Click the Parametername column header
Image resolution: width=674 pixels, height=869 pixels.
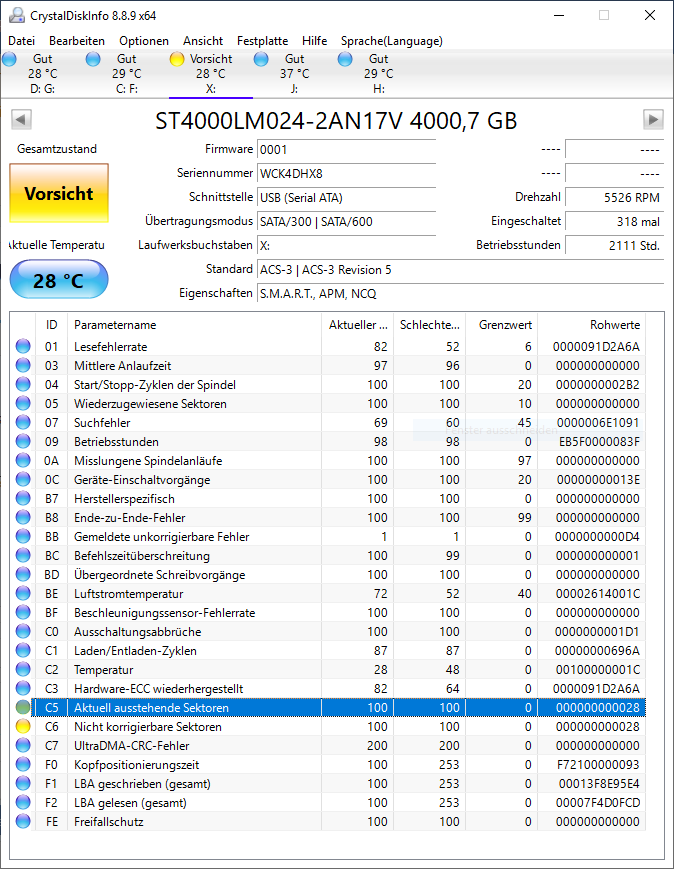click(194, 325)
